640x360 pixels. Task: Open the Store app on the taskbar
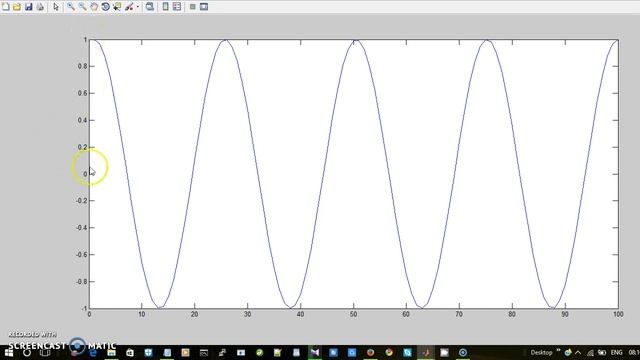tap(130, 353)
